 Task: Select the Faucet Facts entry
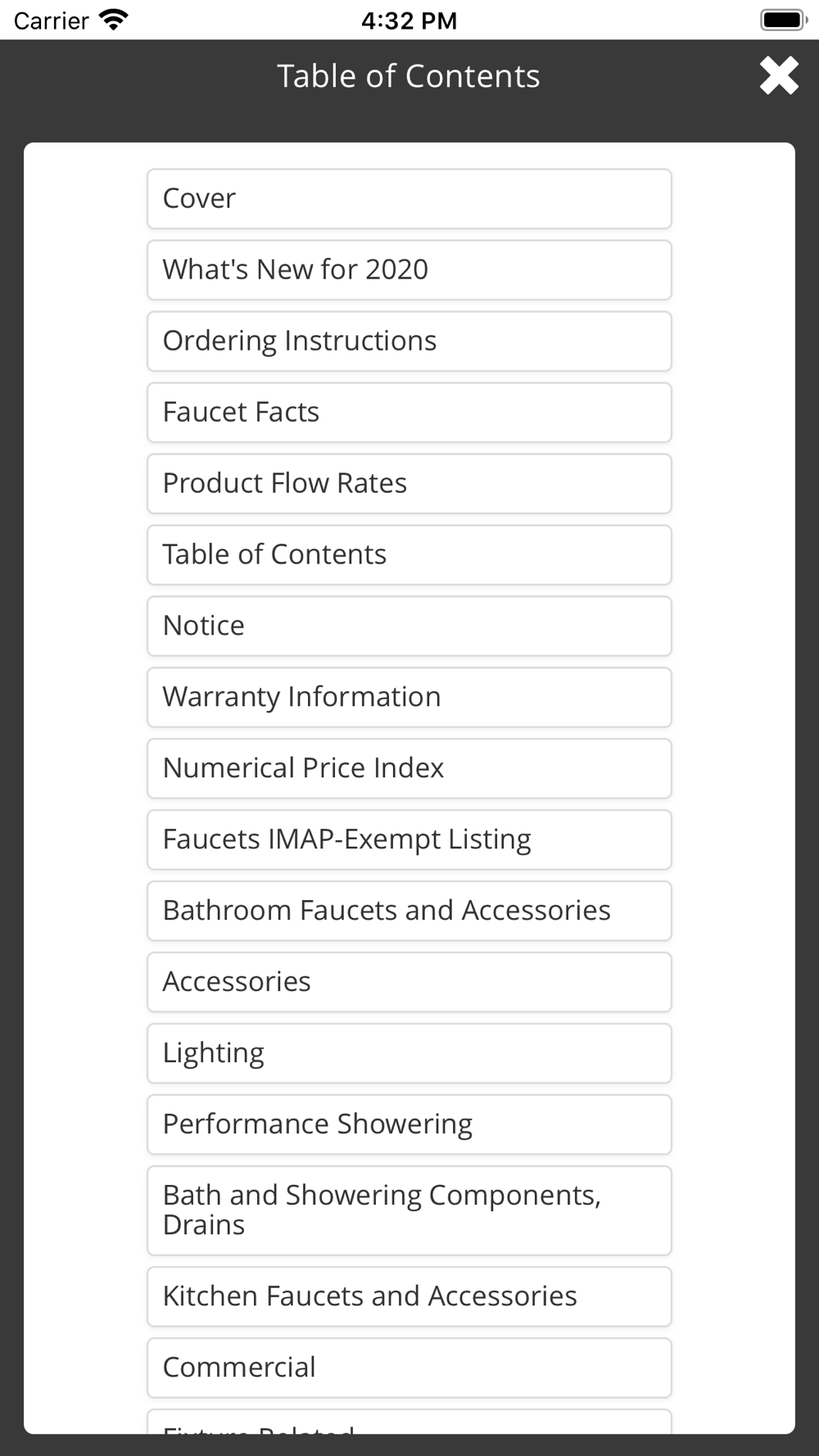point(409,413)
